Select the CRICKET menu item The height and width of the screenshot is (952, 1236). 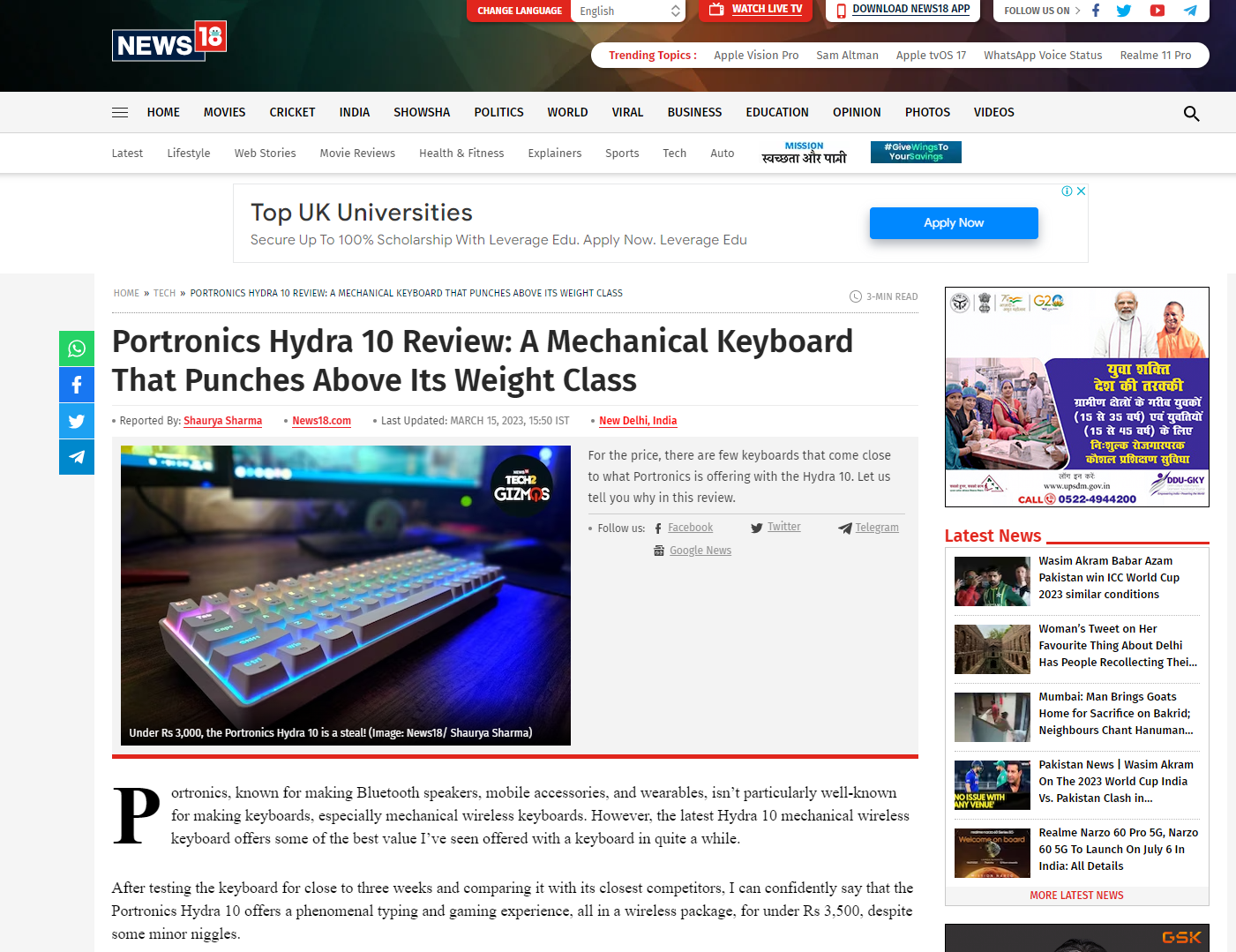point(292,112)
